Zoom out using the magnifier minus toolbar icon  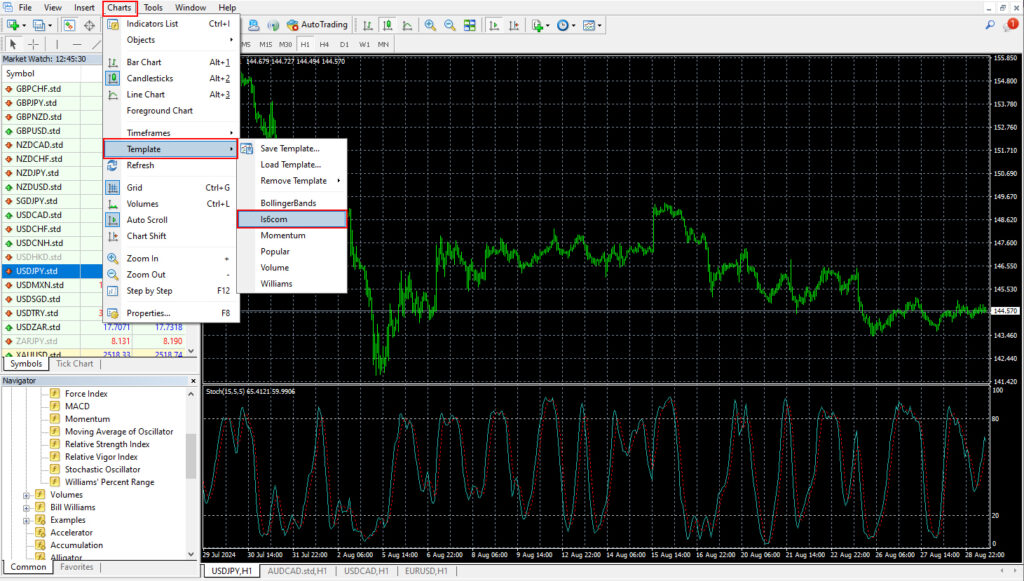pyautogui.click(x=450, y=25)
